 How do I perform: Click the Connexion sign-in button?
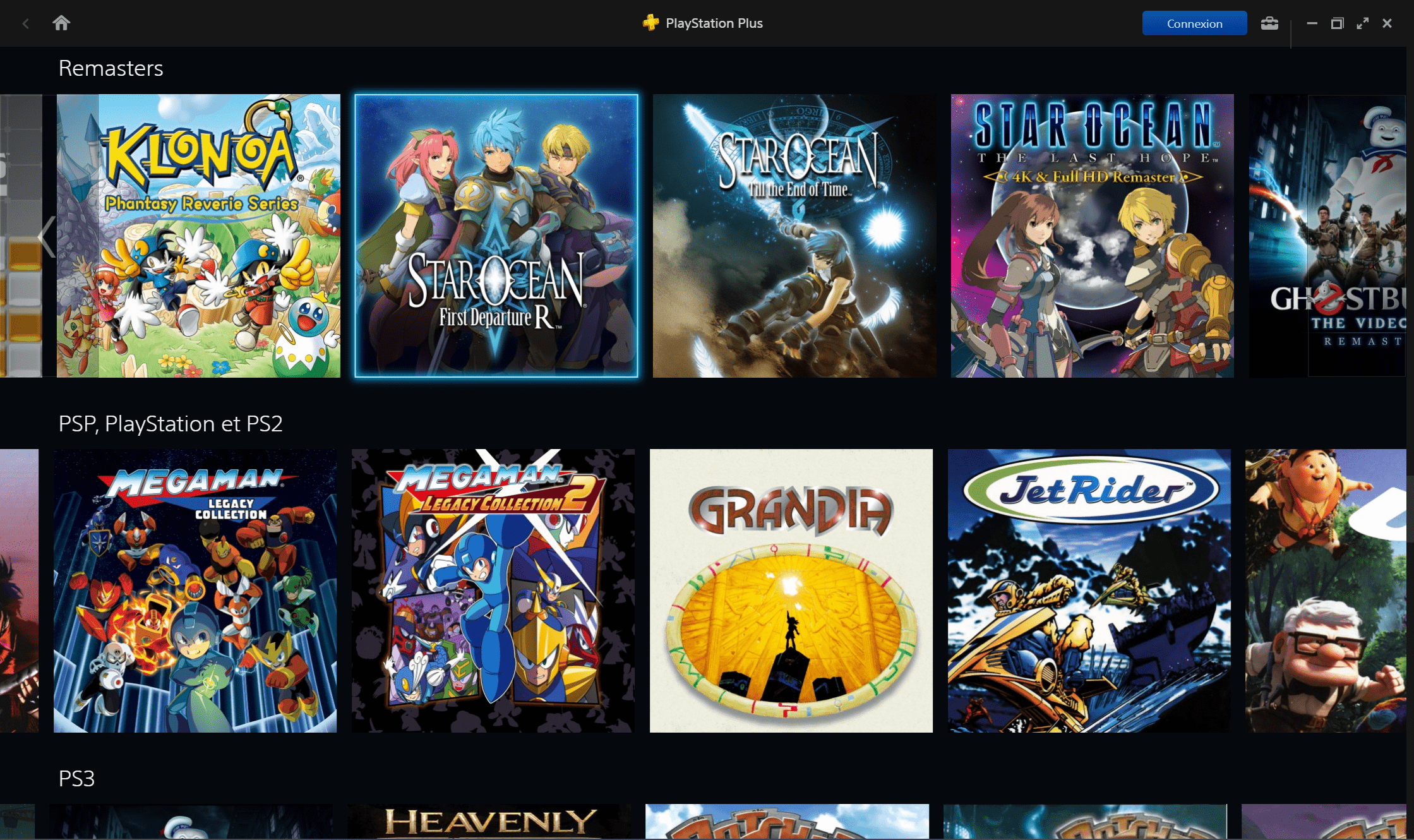tap(1194, 23)
